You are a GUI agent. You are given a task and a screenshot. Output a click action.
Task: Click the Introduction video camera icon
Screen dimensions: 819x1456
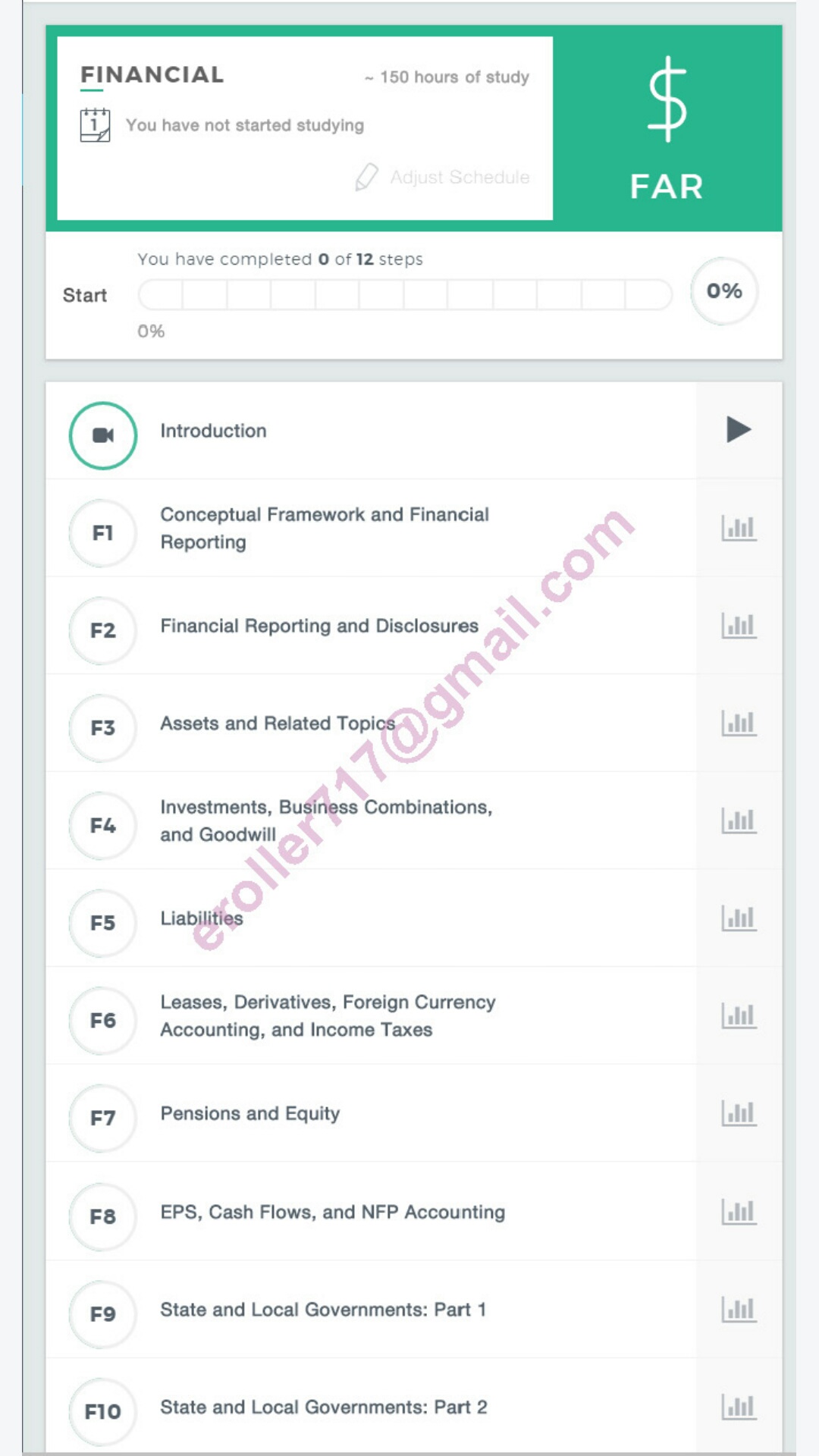pos(103,435)
